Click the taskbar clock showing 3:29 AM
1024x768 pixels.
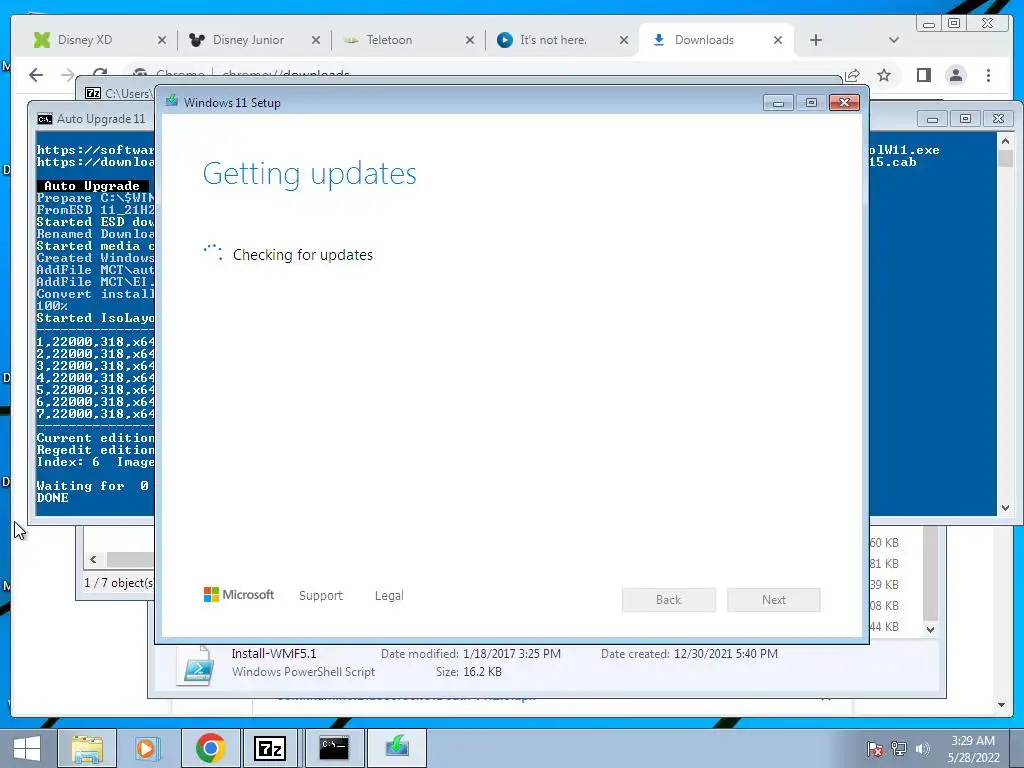(x=973, y=749)
